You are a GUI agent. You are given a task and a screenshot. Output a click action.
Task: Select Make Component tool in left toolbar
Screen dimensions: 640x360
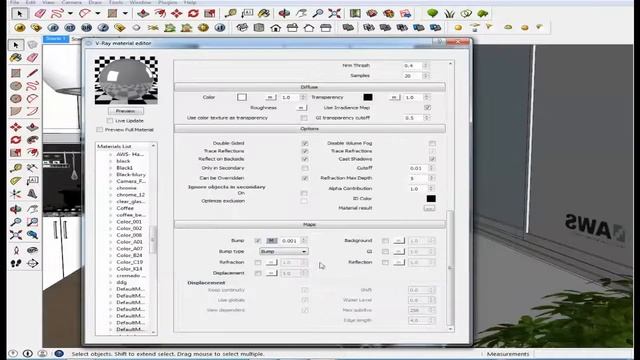pyautogui.click(x=32, y=44)
